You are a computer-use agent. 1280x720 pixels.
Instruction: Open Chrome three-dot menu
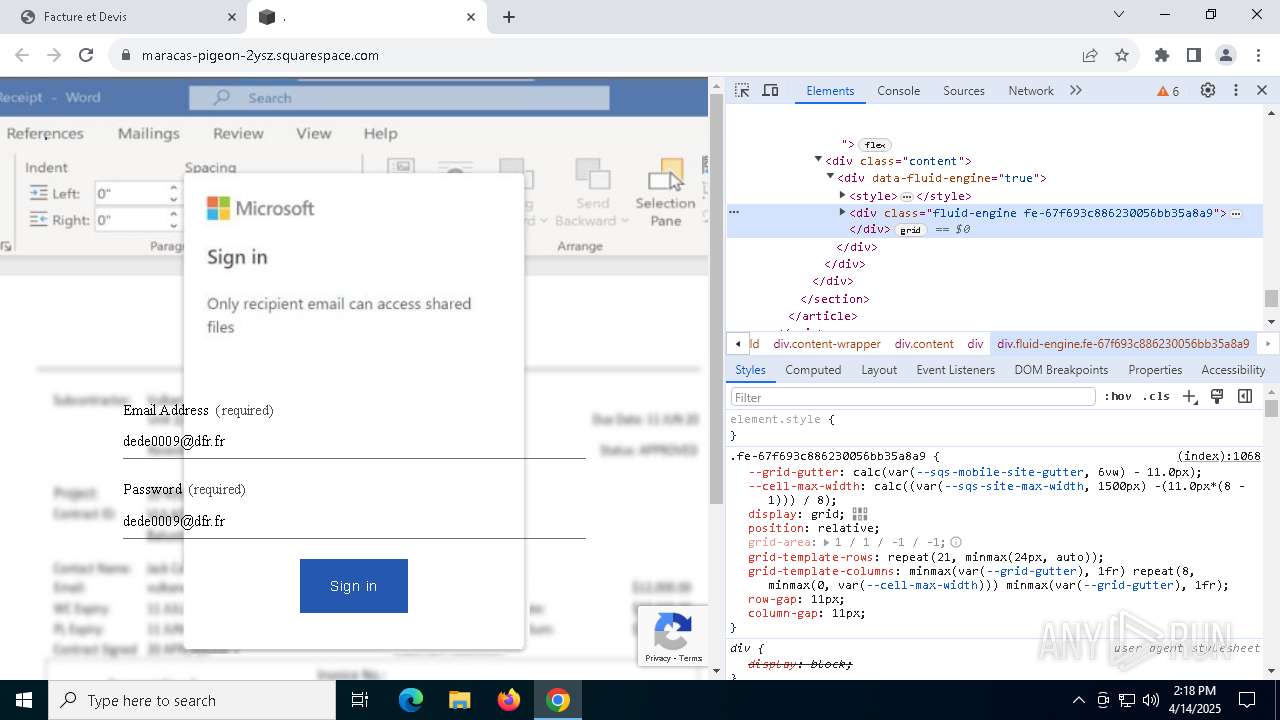[1257, 55]
